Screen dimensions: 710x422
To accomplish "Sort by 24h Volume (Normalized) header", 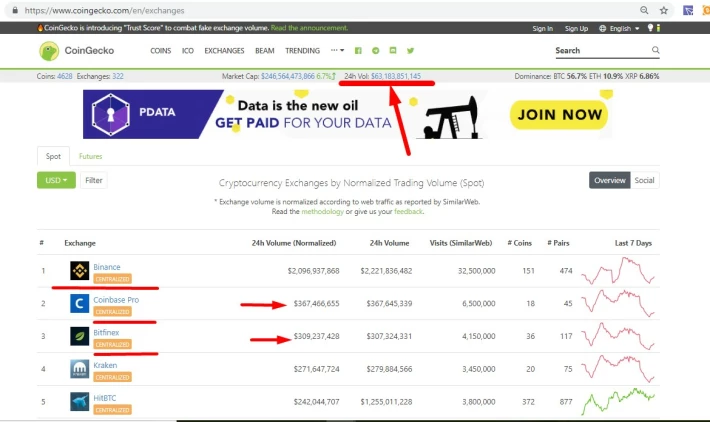I will 294,243.
